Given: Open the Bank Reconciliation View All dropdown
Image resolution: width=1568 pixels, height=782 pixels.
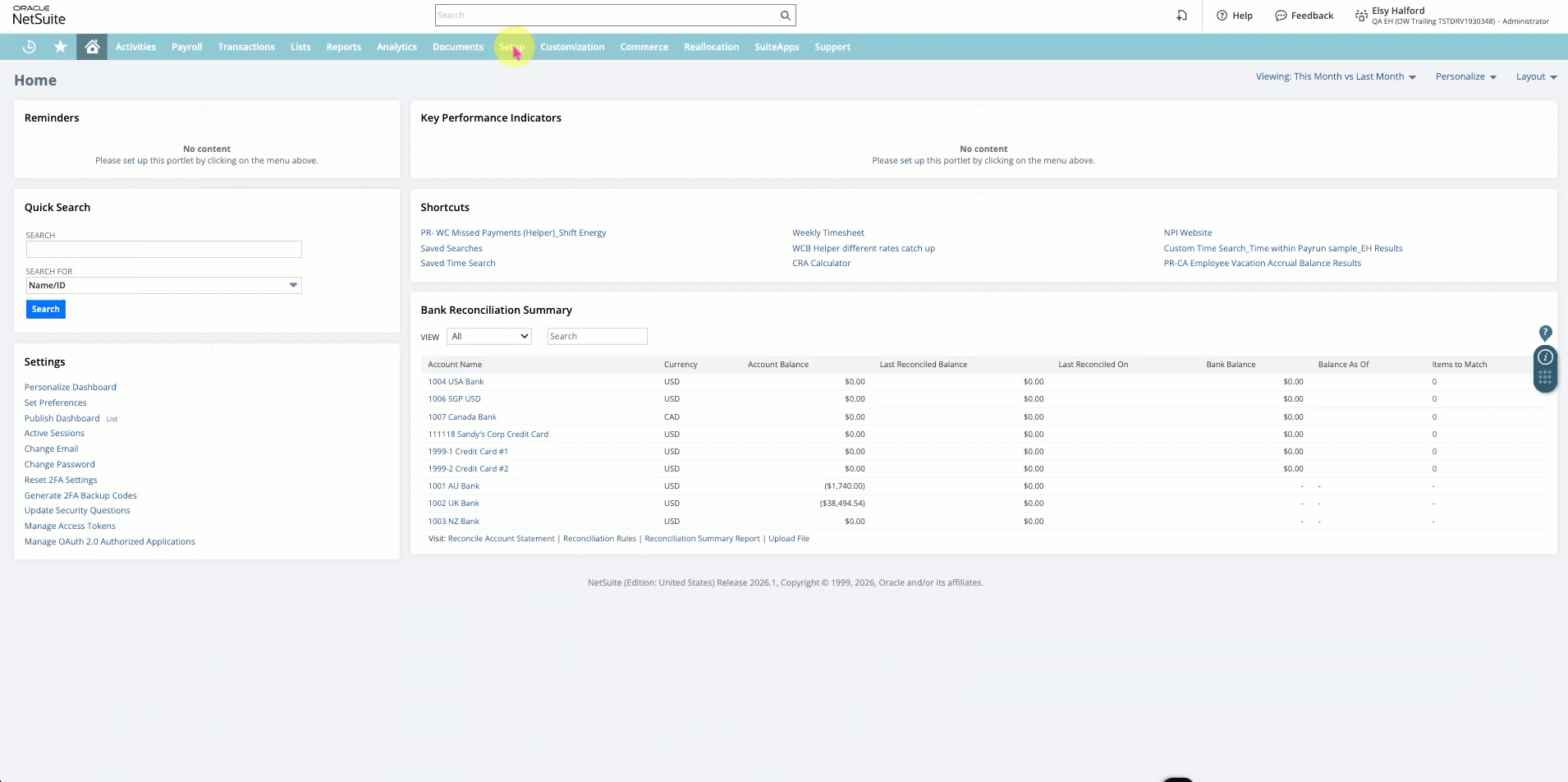Looking at the screenshot, I should coord(489,336).
